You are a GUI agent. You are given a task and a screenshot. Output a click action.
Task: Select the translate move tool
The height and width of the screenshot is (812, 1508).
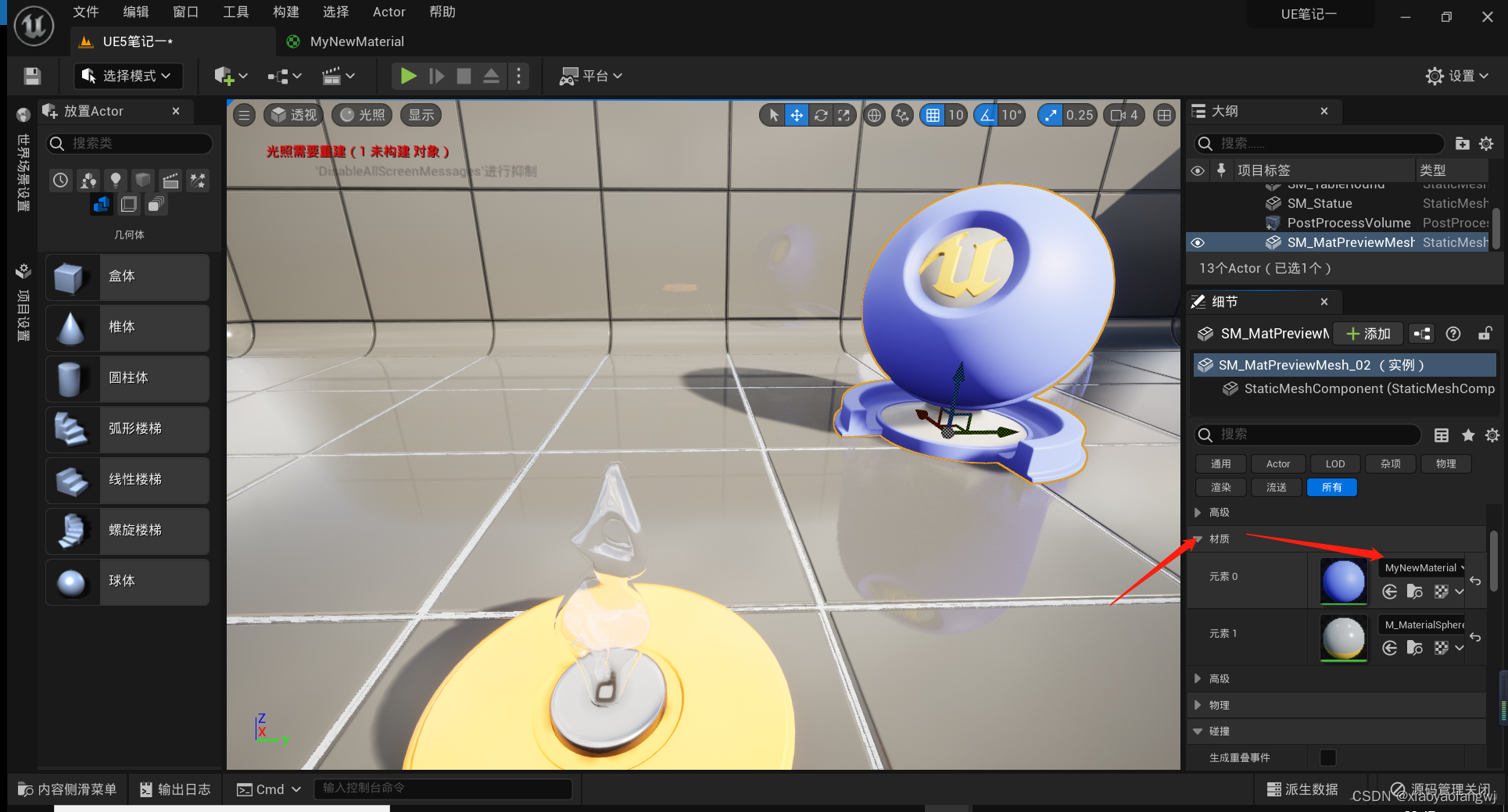pos(796,115)
